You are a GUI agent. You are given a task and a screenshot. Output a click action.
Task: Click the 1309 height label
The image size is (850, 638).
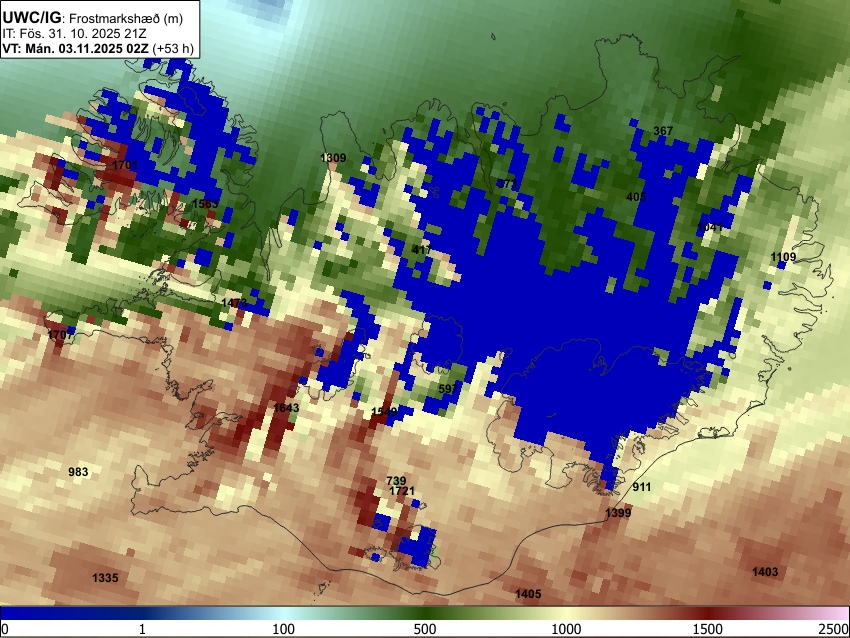click(333, 158)
